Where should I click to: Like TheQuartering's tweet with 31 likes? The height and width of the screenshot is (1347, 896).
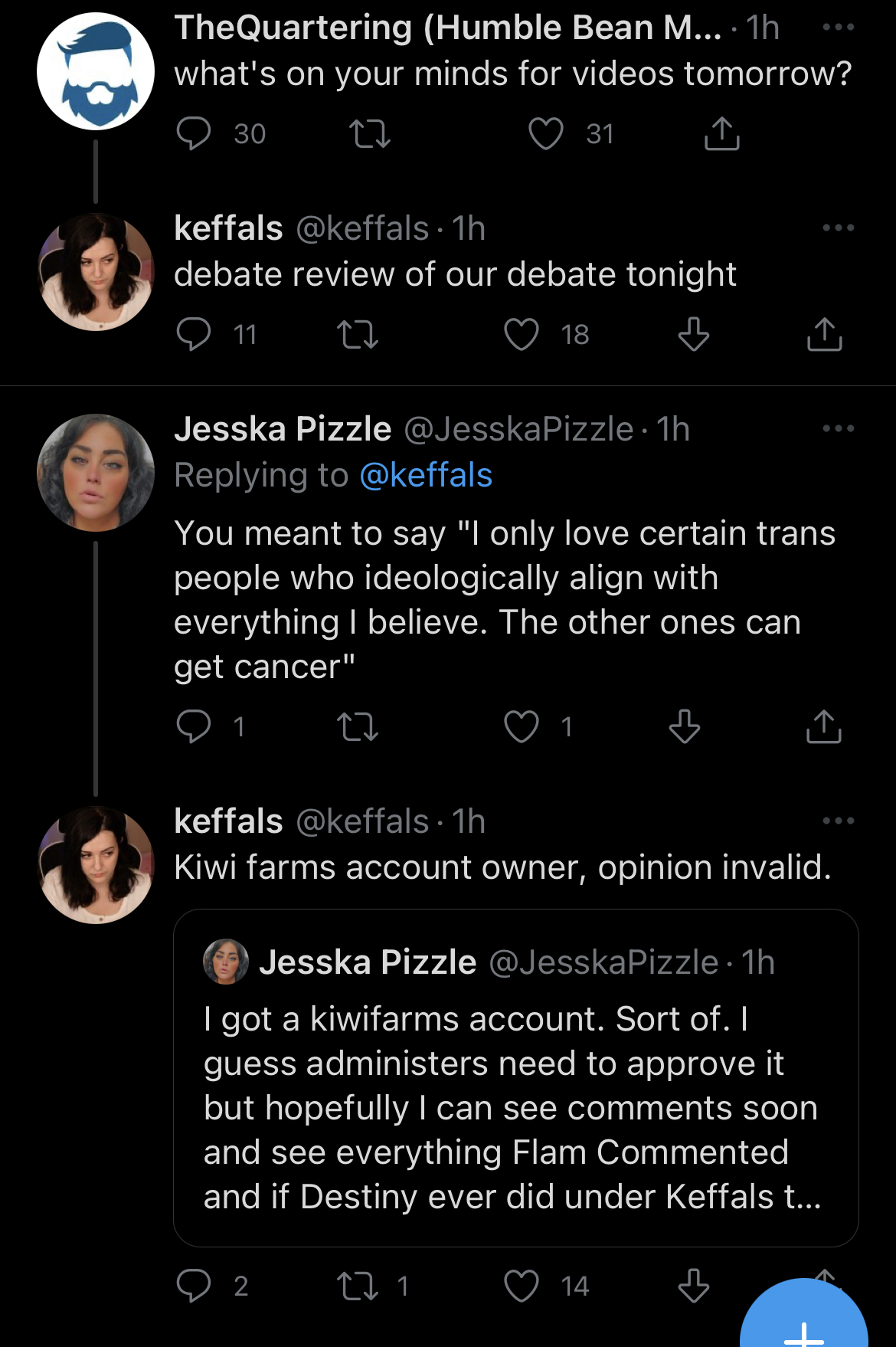point(546,133)
